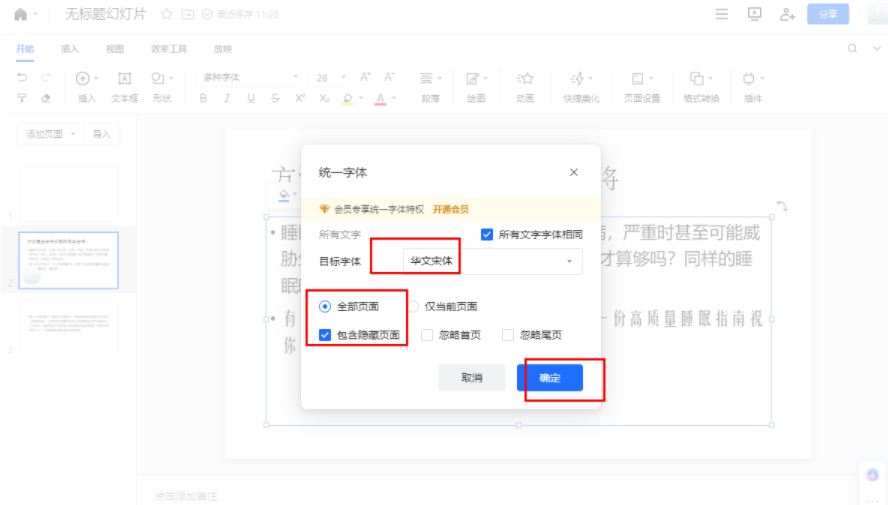Open the hamburger menu icon

pos(722,14)
